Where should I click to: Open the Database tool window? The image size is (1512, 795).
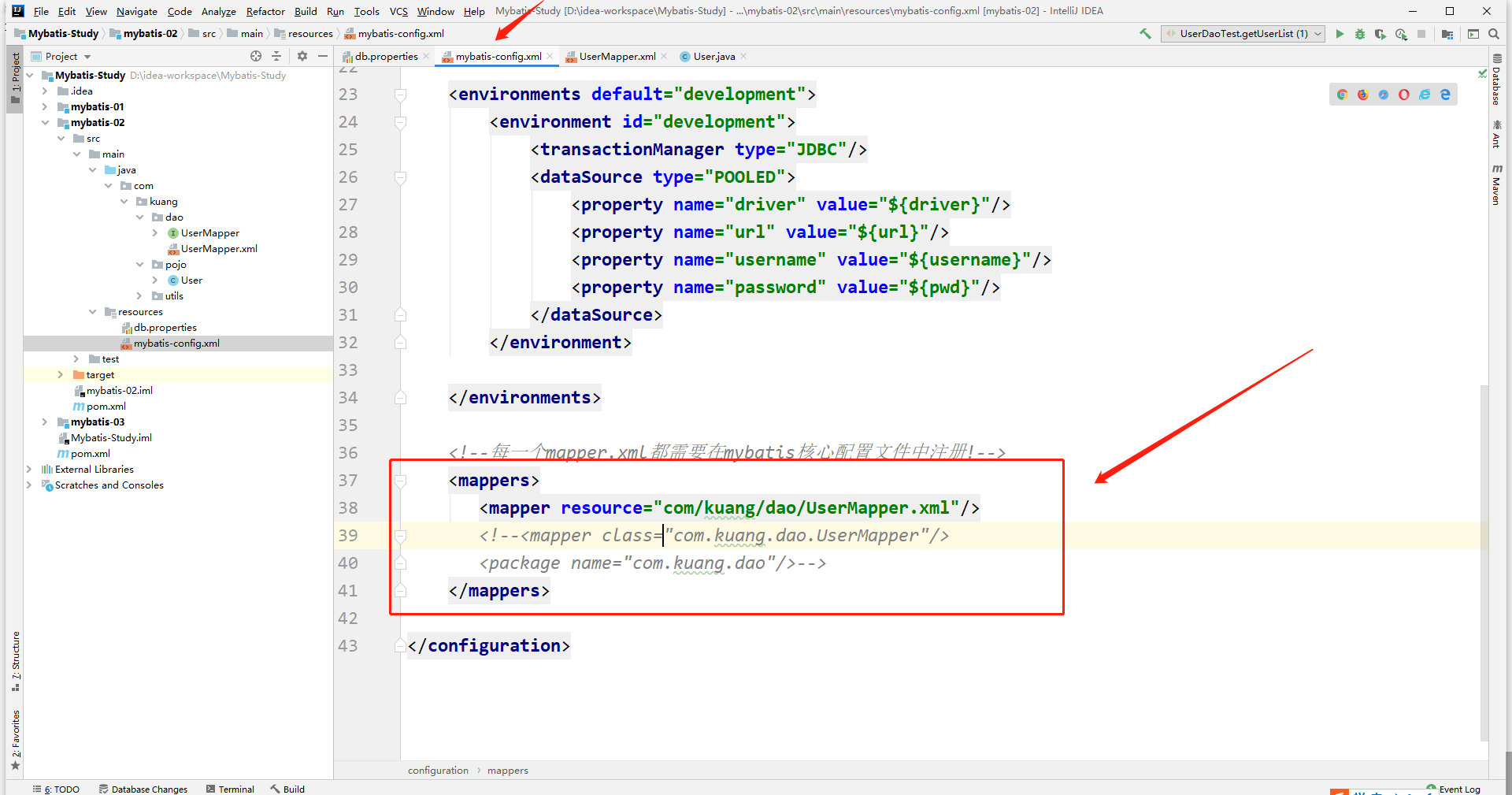pyautogui.click(x=1496, y=80)
